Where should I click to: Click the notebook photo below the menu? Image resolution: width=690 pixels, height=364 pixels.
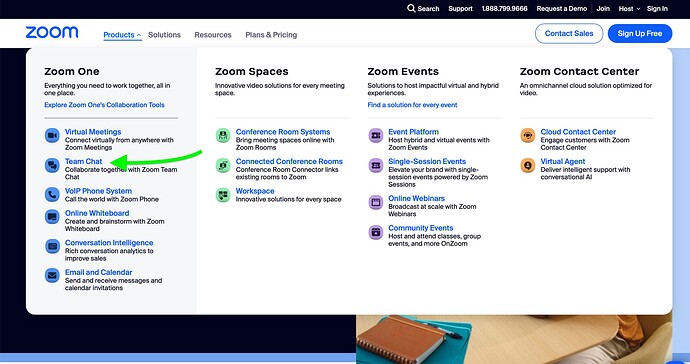pyautogui.click(x=514, y=339)
